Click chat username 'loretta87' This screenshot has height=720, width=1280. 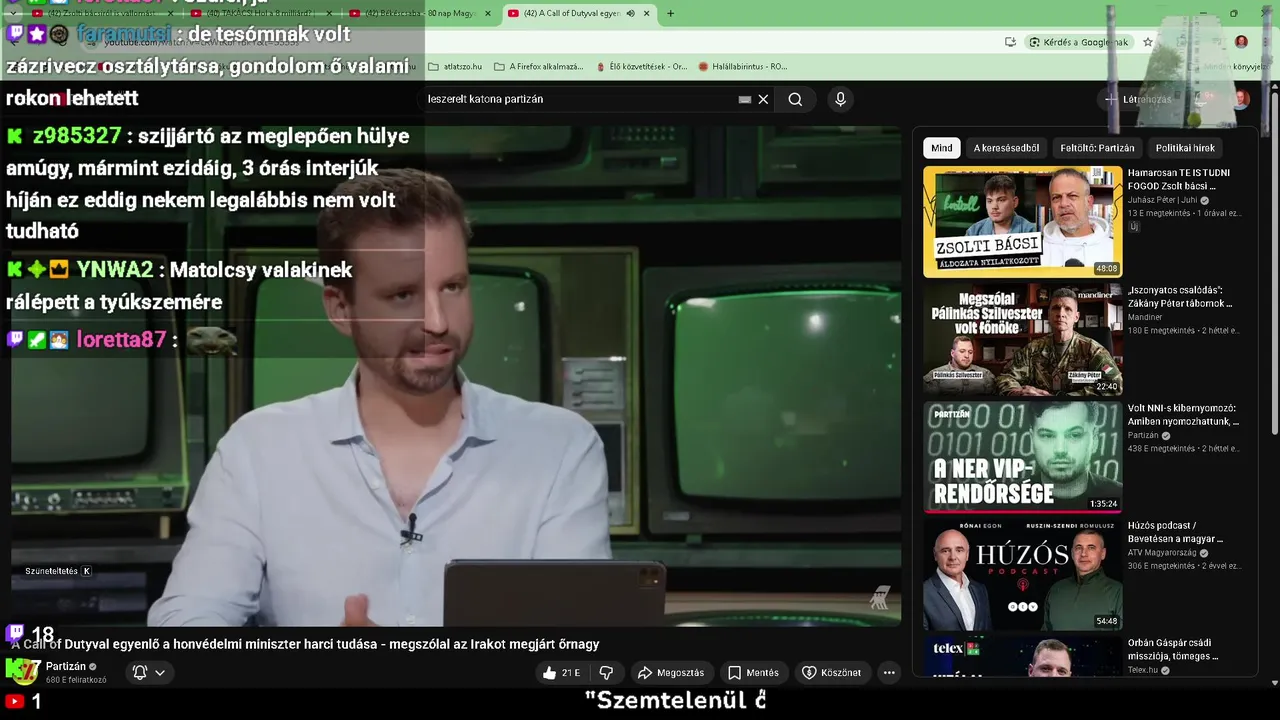point(121,340)
